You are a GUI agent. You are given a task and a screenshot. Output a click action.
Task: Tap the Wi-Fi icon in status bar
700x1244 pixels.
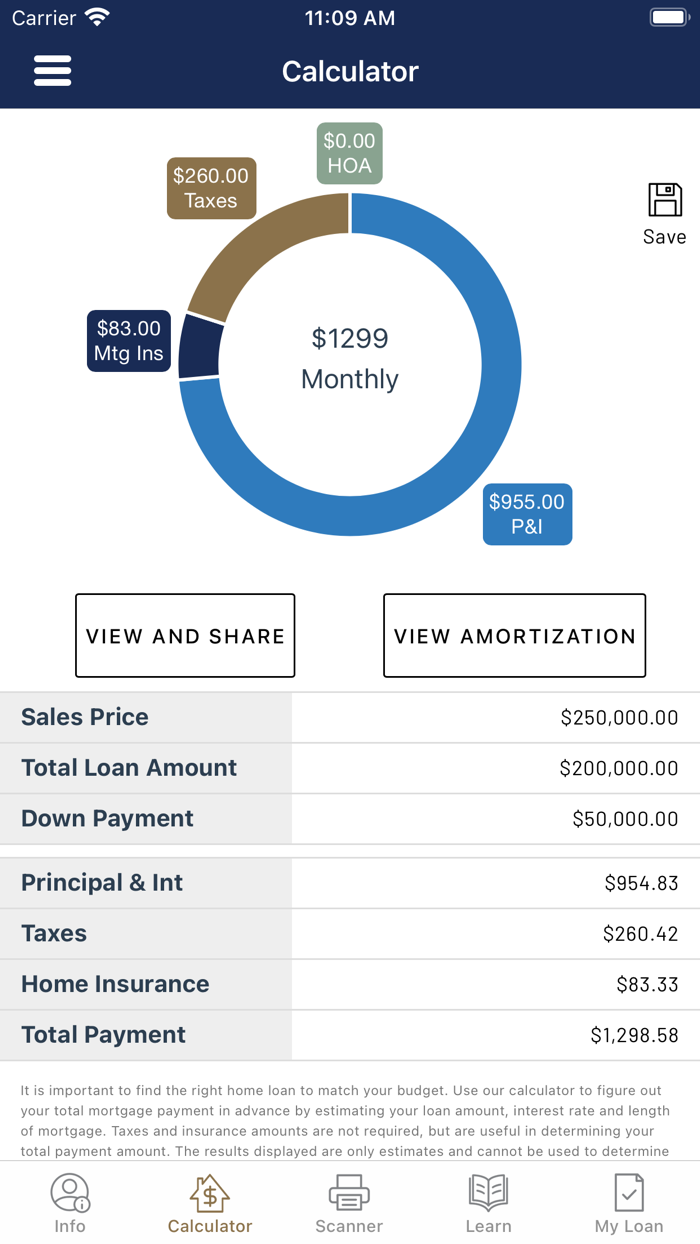(97, 16)
